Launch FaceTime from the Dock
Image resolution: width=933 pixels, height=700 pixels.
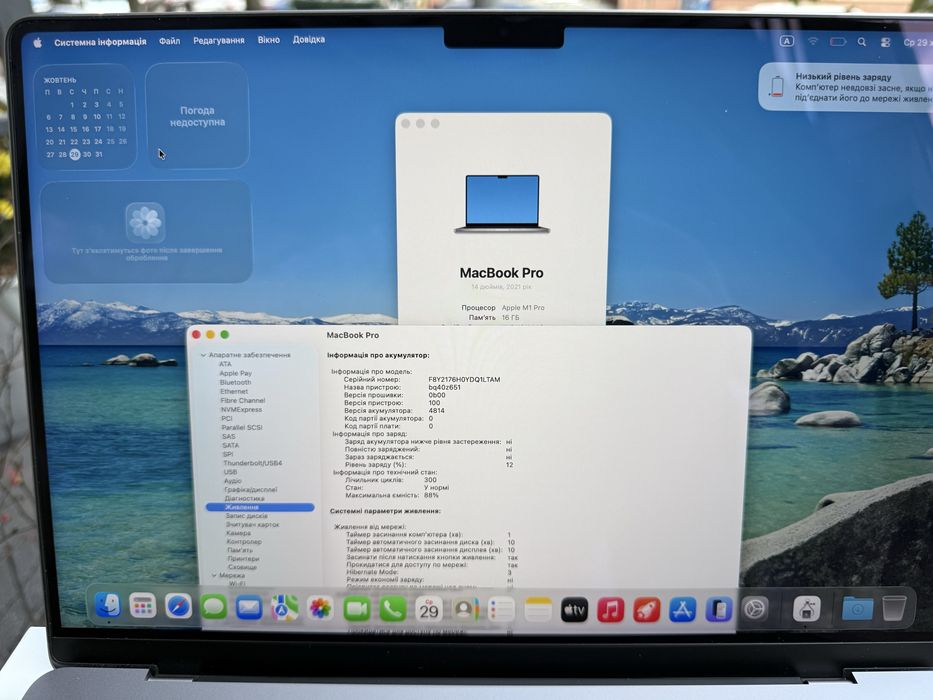(356, 609)
